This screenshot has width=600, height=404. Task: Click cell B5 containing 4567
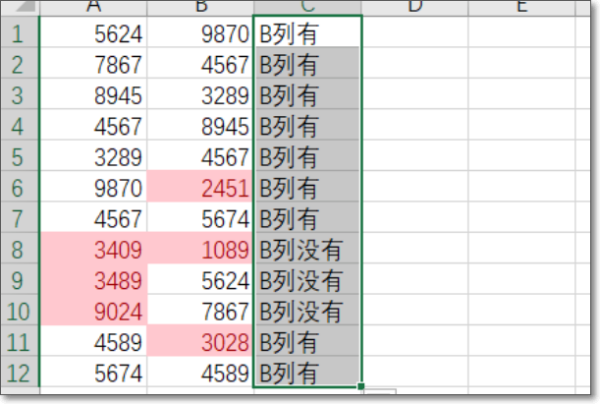200,156
